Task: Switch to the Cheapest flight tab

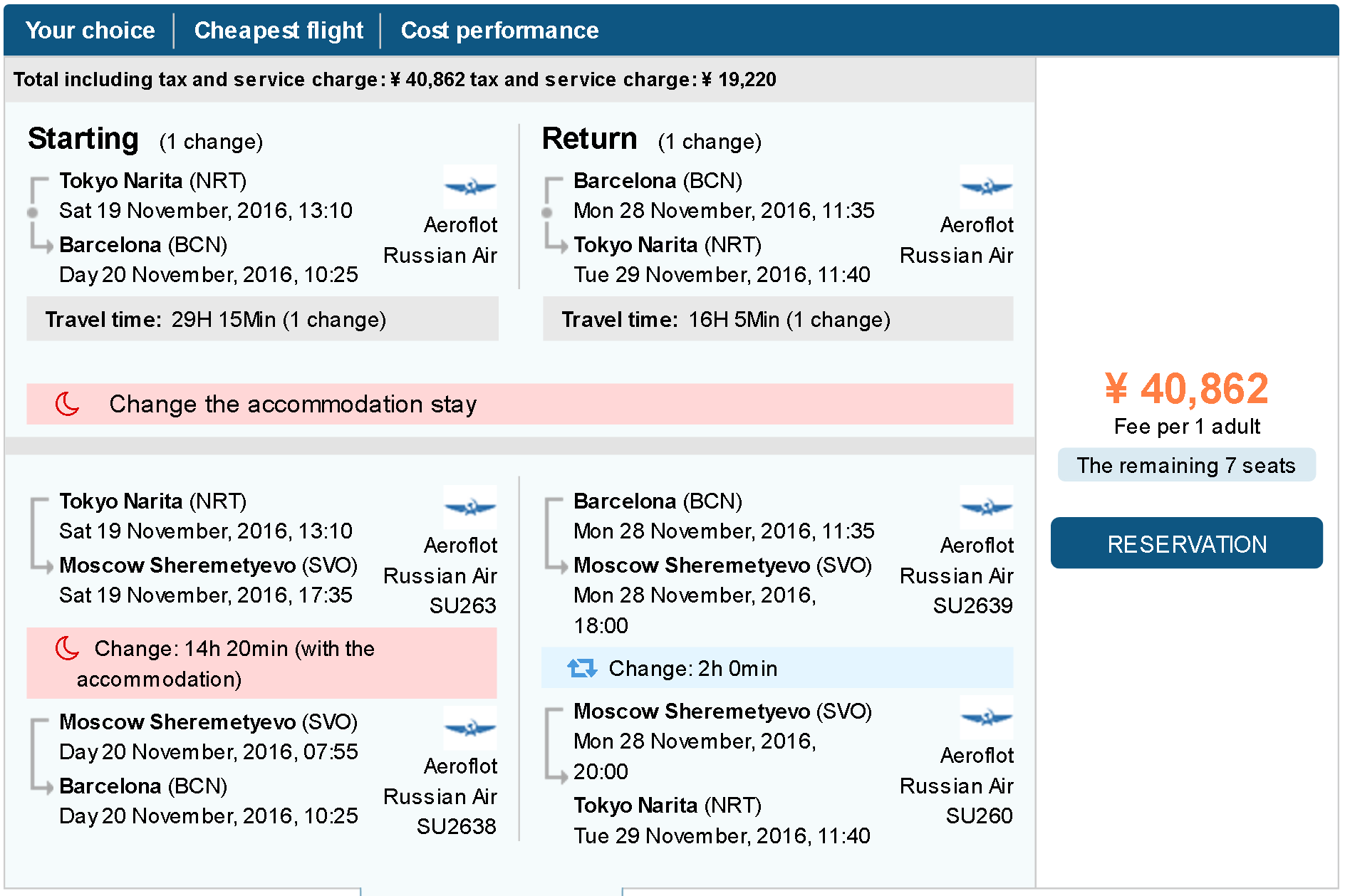Action: pyautogui.click(x=279, y=30)
